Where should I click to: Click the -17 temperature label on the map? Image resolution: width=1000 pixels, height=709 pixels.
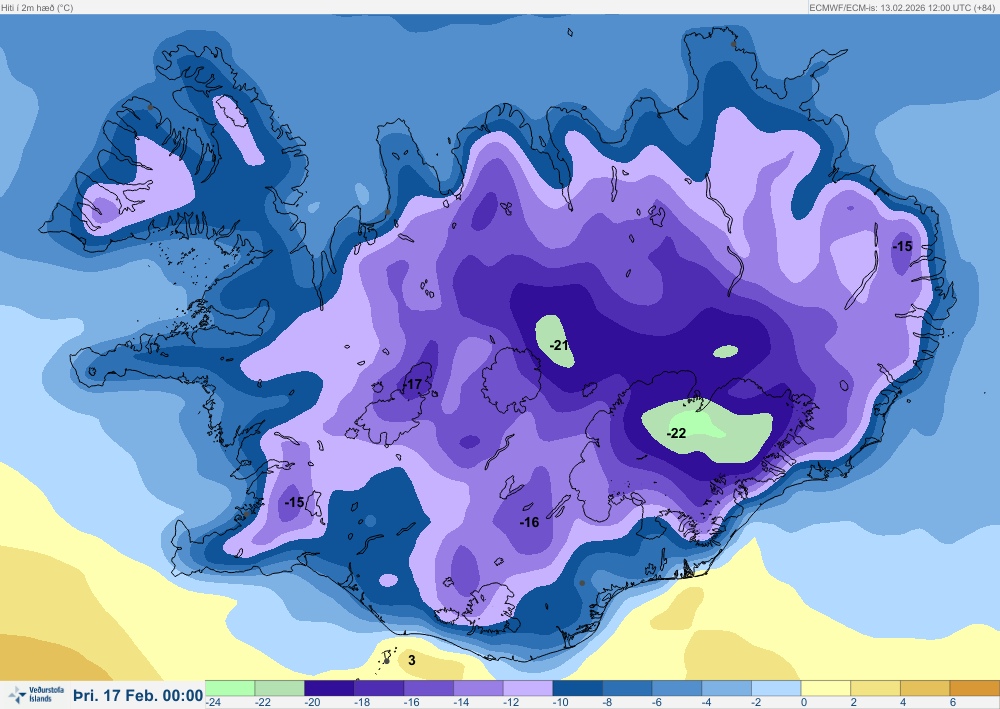click(412, 384)
